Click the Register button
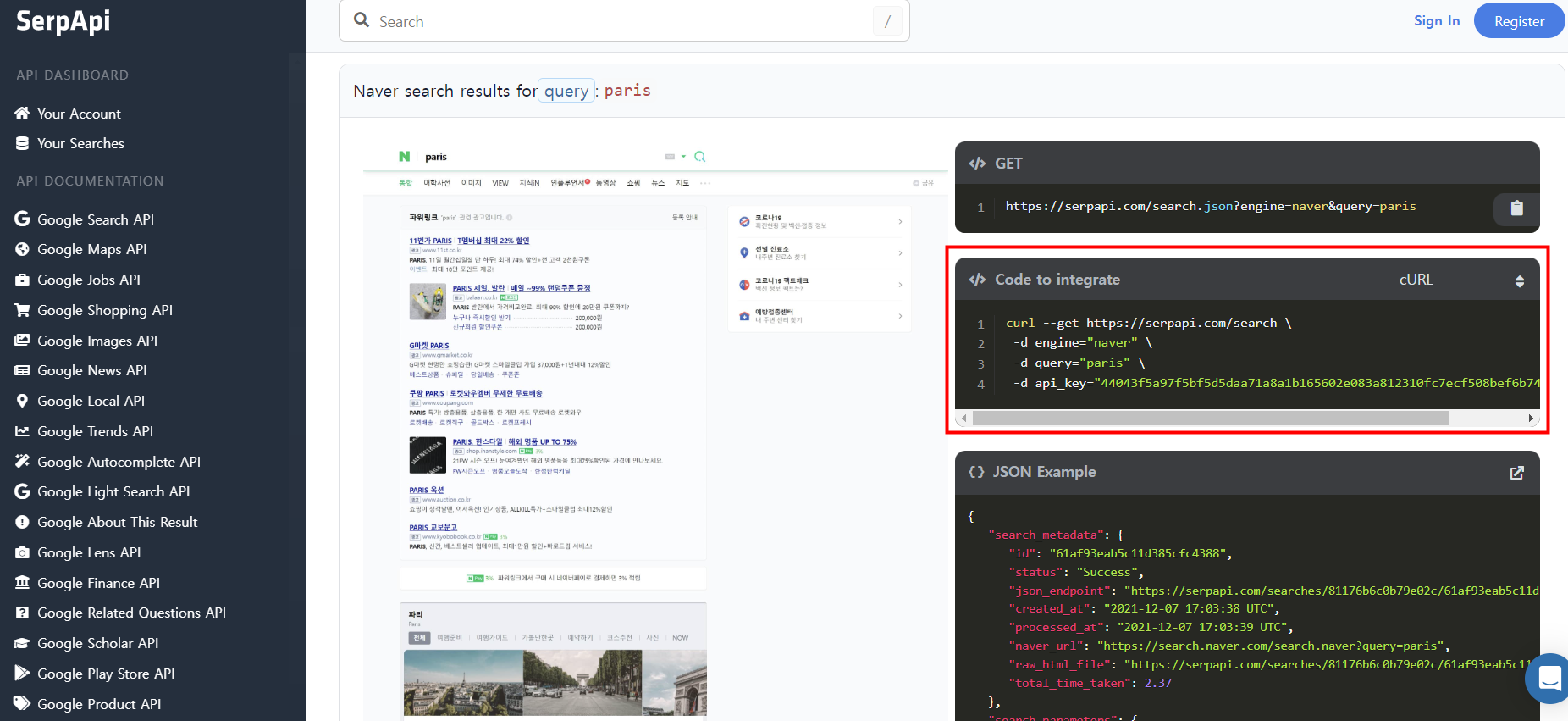Image resolution: width=1568 pixels, height=721 pixels. click(x=1519, y=21)
